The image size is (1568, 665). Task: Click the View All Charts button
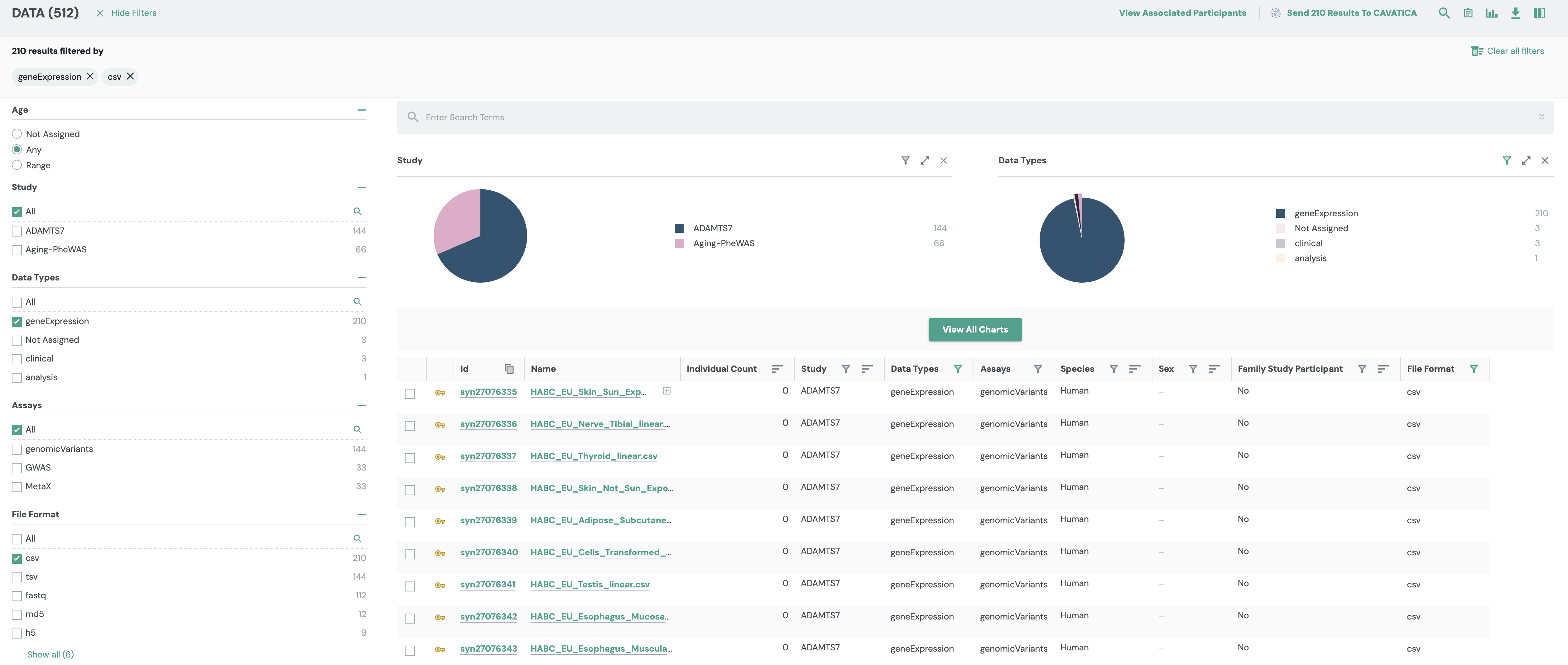point(975,329)
